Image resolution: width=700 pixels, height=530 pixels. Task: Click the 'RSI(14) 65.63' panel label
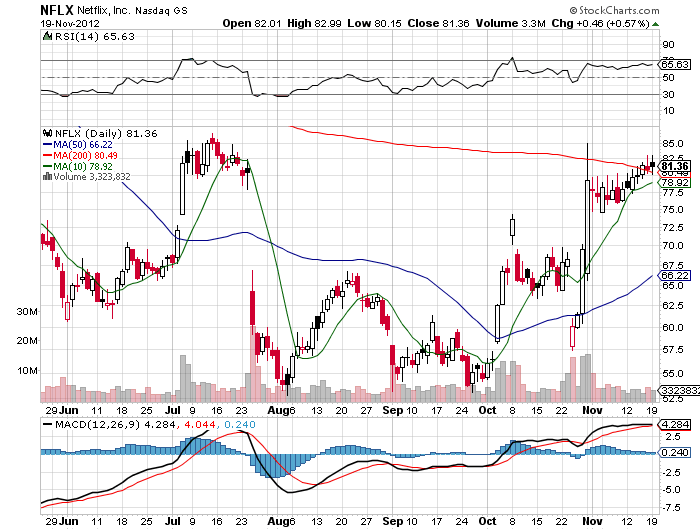click(95, 37)
